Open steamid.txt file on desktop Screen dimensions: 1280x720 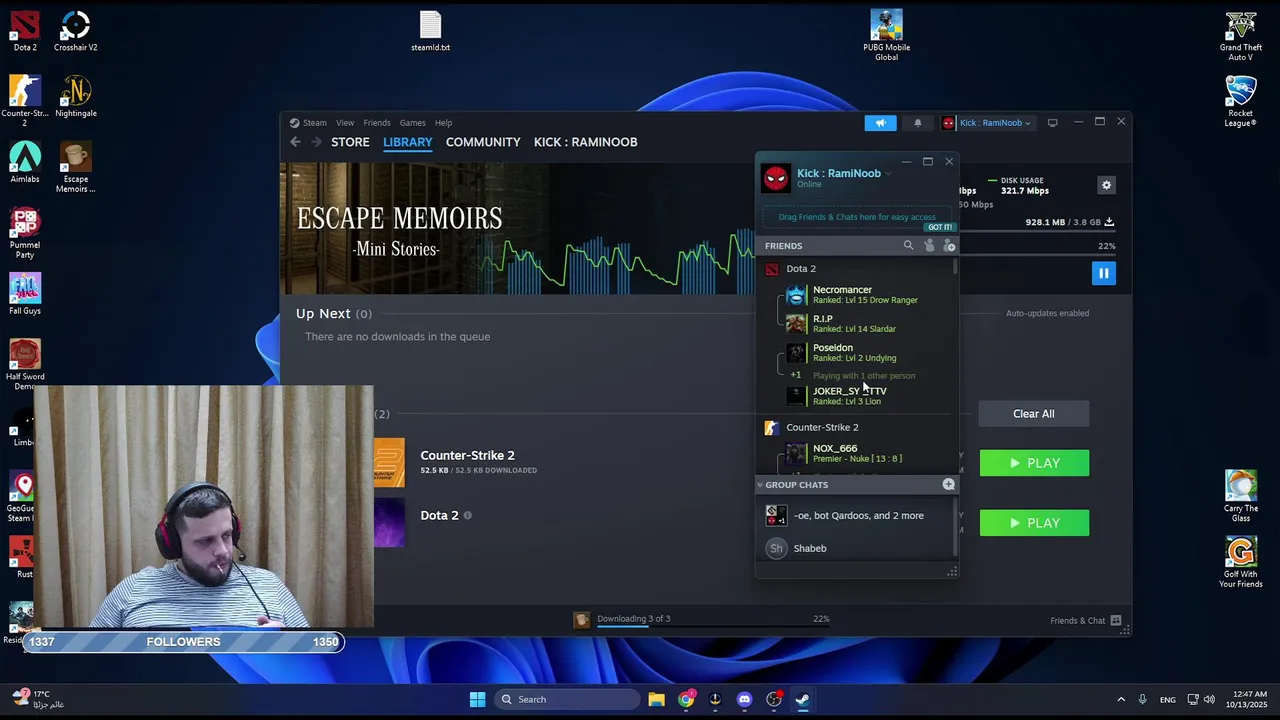click(430, 31)
